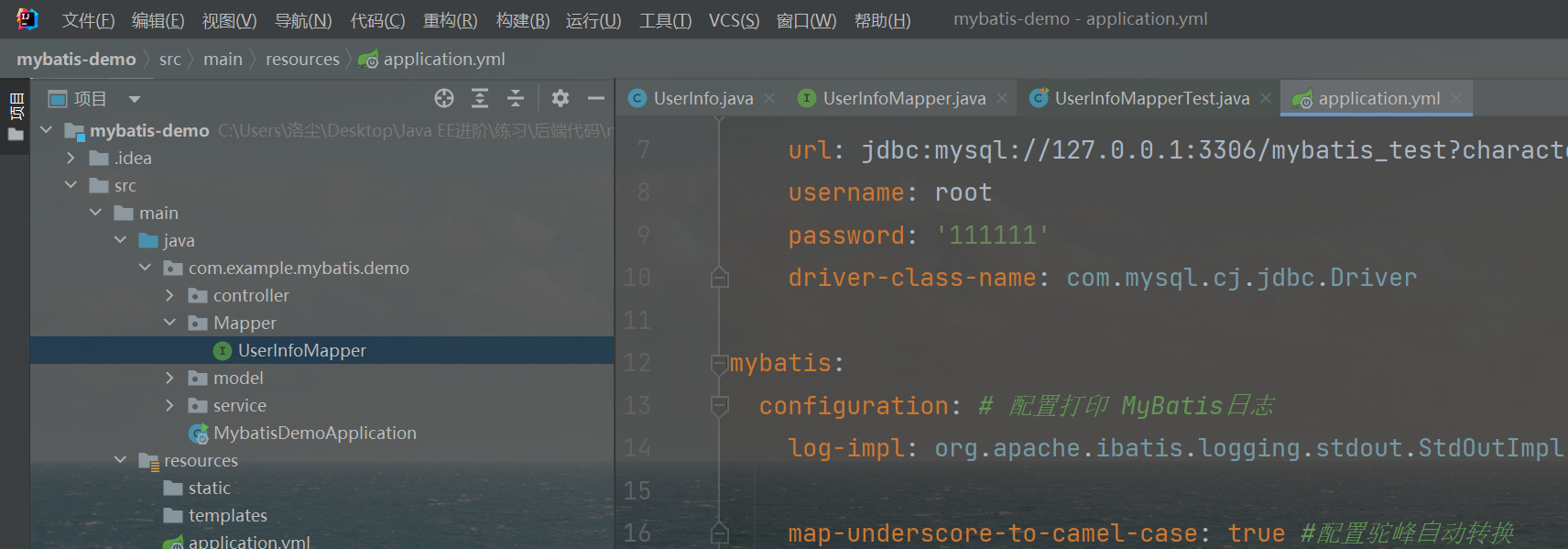Close the UserInfoMapperTest.java tab
The width and height of the screenshot is (1568, 549).
coord(1266,98)
